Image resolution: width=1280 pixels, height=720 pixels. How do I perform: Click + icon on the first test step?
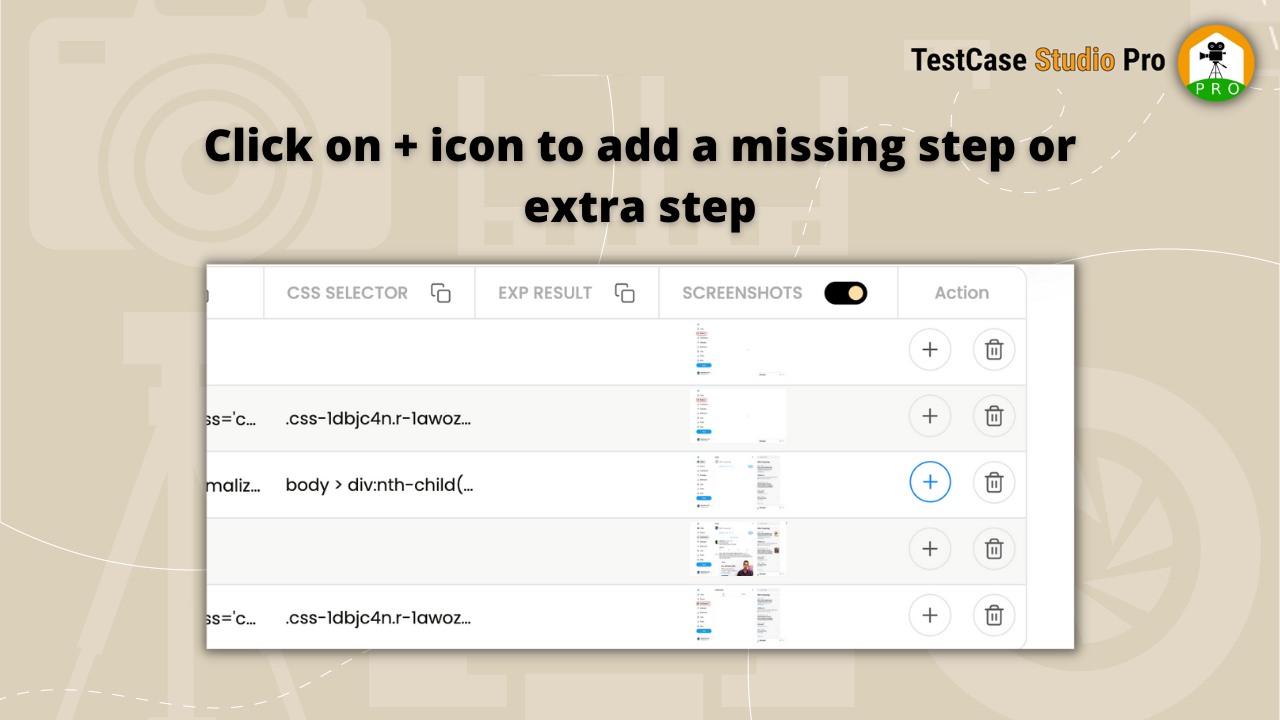[x=930, y=349]
